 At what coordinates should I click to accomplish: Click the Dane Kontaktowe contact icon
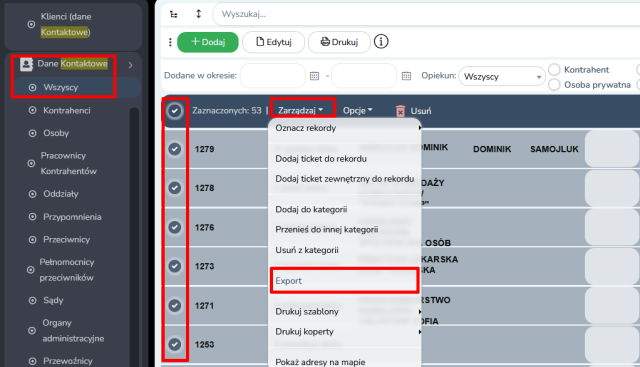pos(27,64)
